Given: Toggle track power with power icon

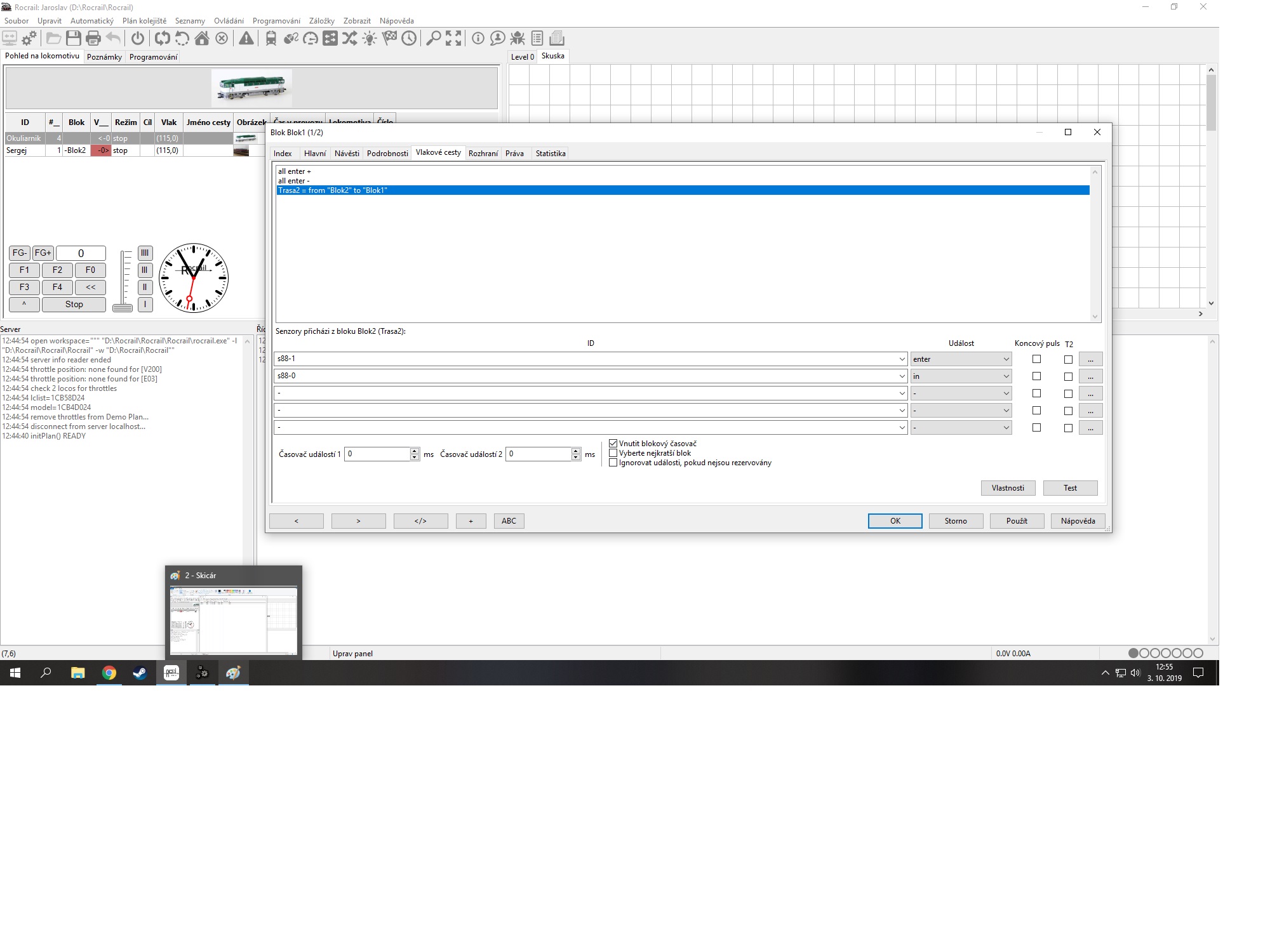Looking at the screenshot, I should (x=137, y=38).
